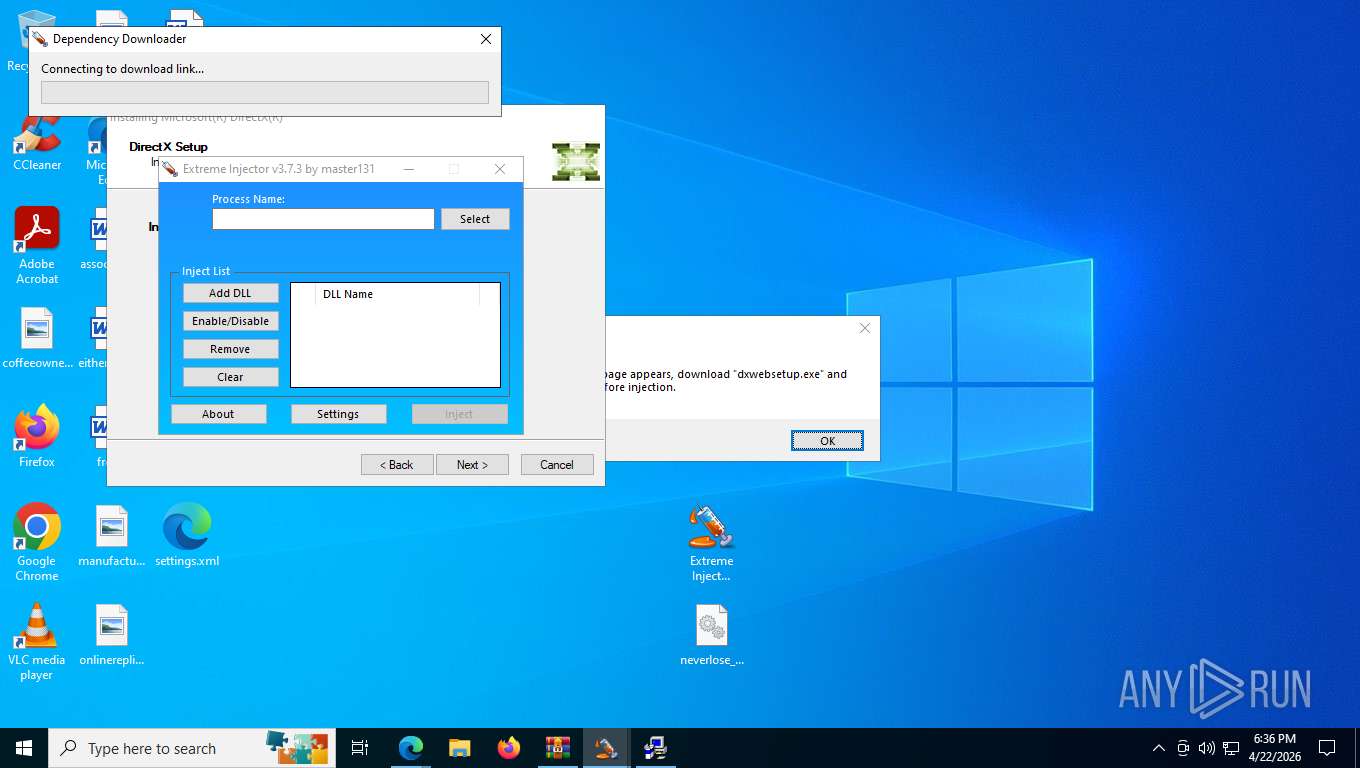Select the manufactu image file icon

pyautogui.click(x=112, y=537)
